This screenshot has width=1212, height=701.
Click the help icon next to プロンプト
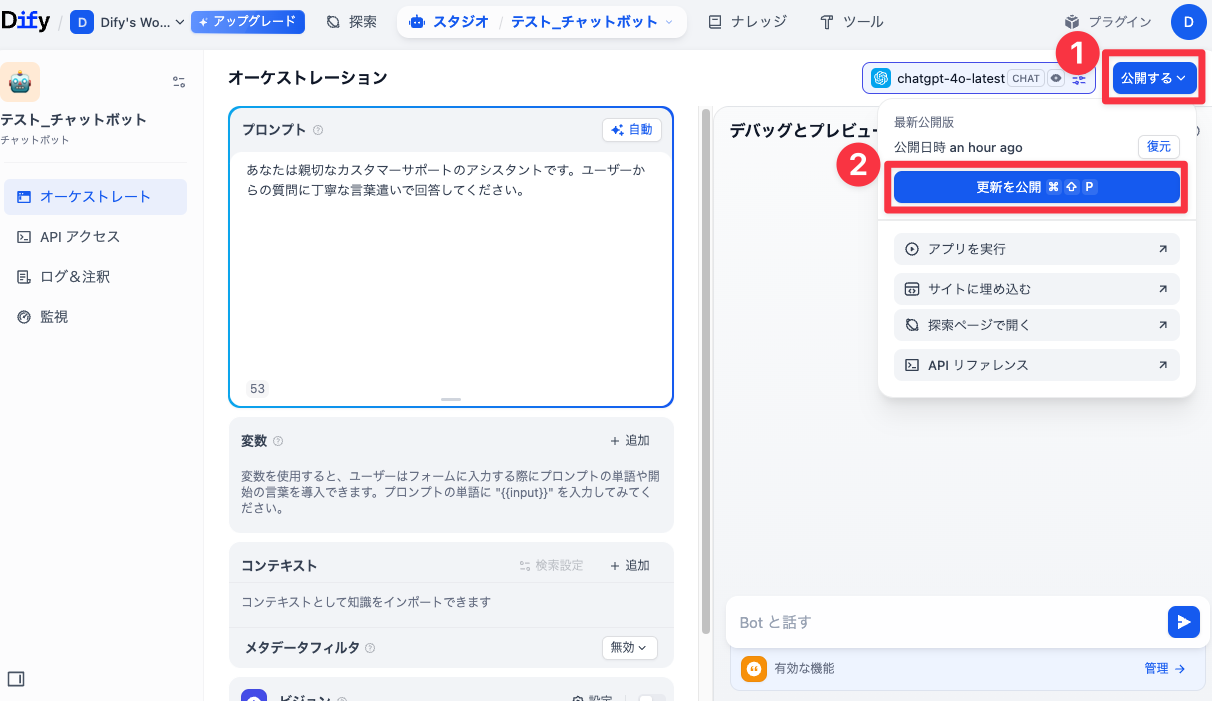click(x=318, y=130)
